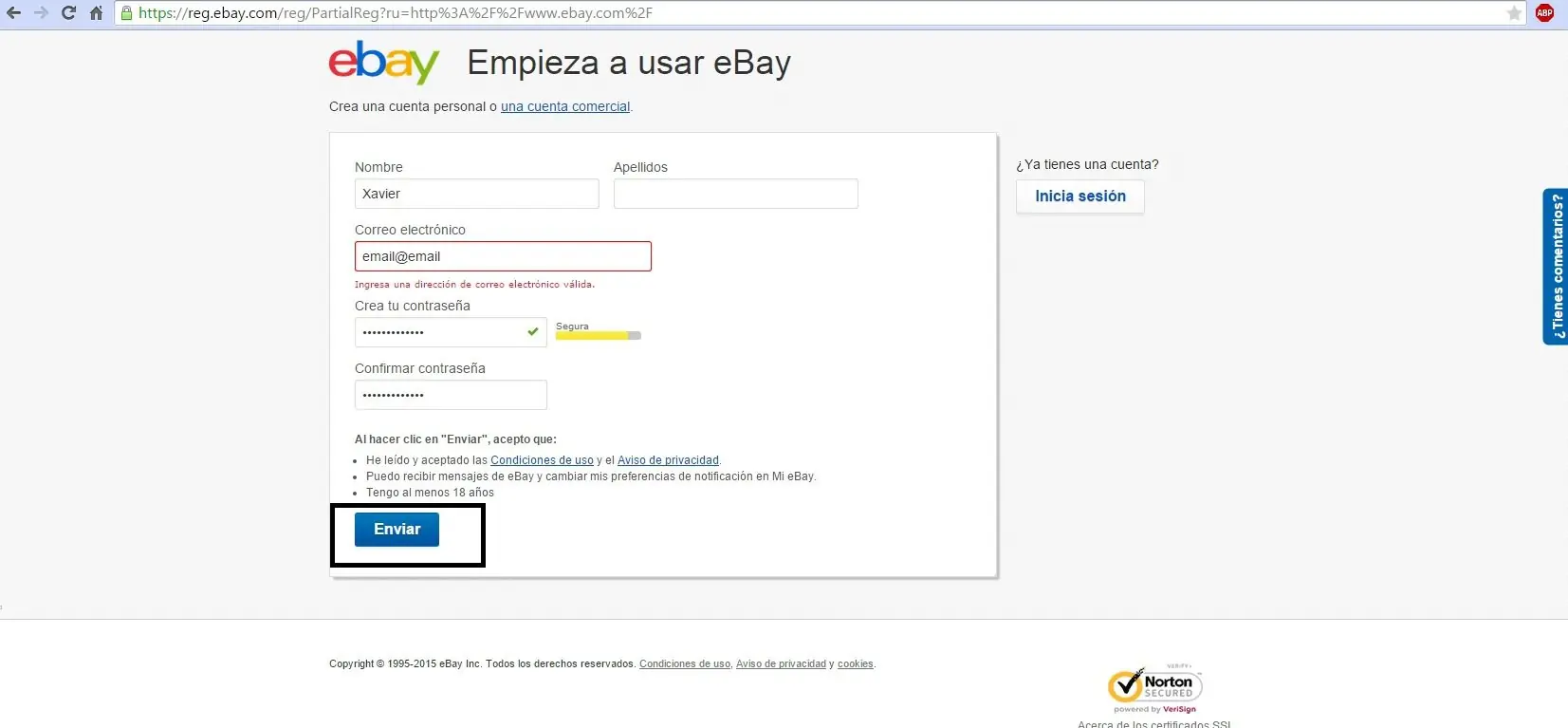Click the empty Apellidos field
Image resolution: width=1568 pixels, height=728 pixels.
[736, 194]
